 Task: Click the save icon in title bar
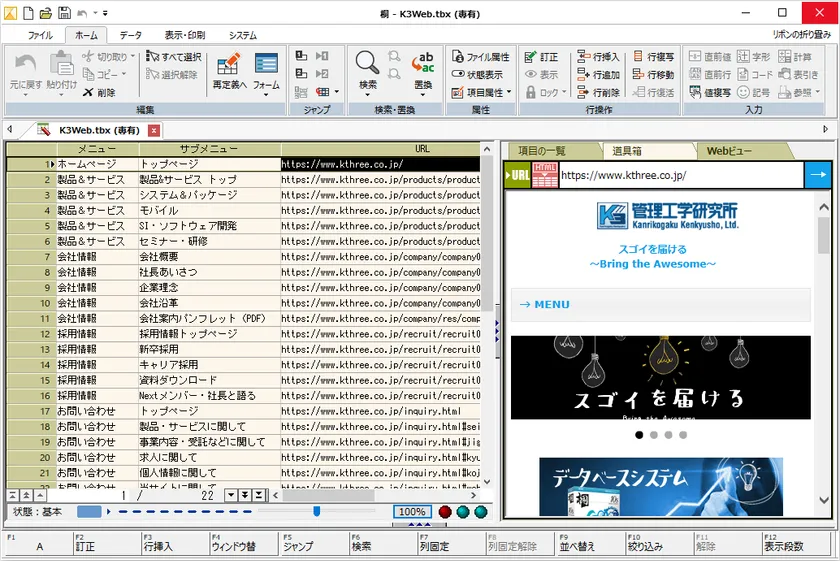[64, 13]
